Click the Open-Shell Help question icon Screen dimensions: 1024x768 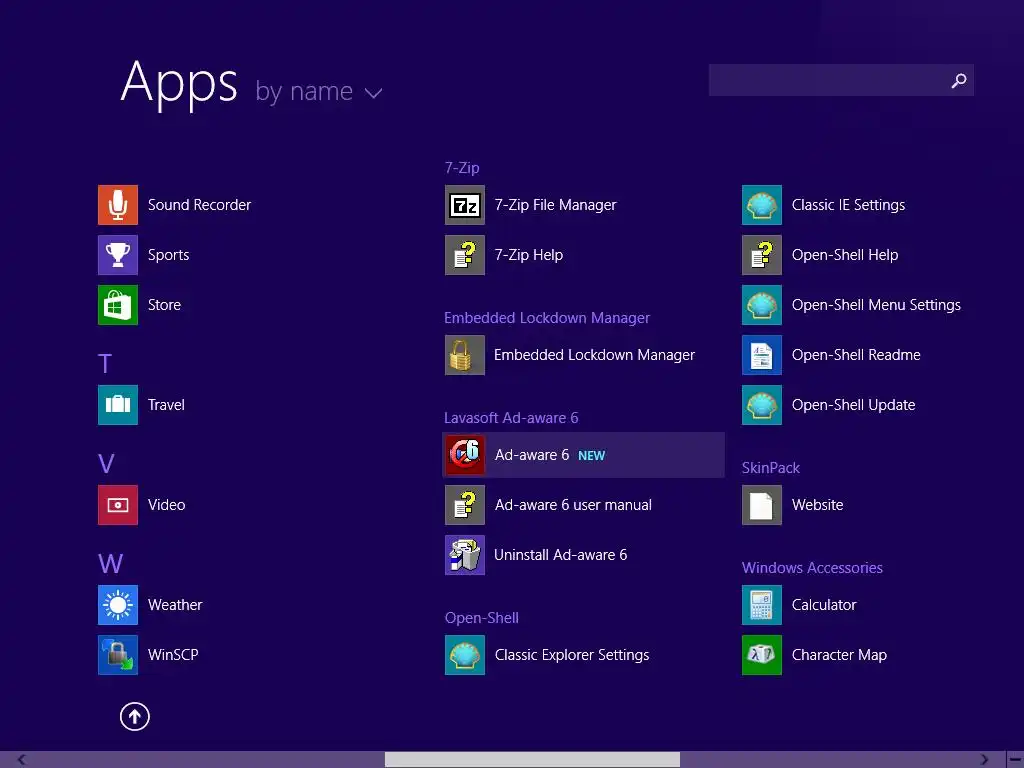tap(761, 255)
